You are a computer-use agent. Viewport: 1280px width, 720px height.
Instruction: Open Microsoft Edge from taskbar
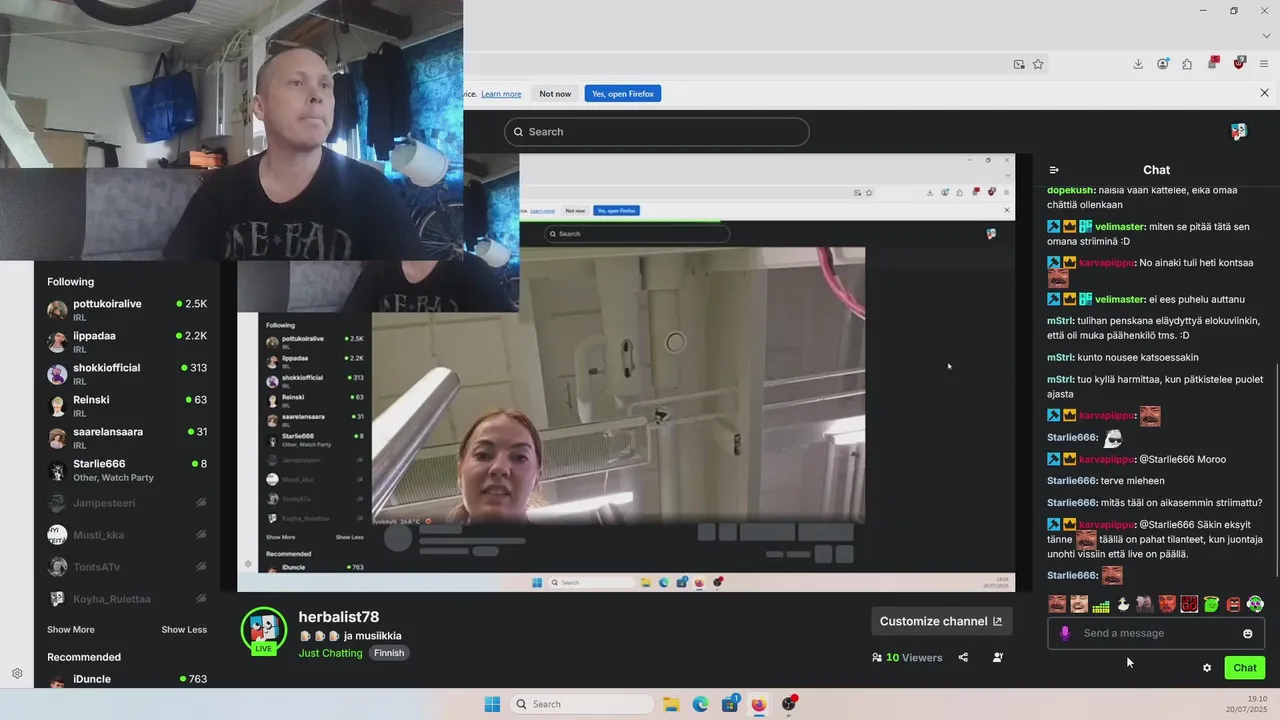click(x=701, y=704)
